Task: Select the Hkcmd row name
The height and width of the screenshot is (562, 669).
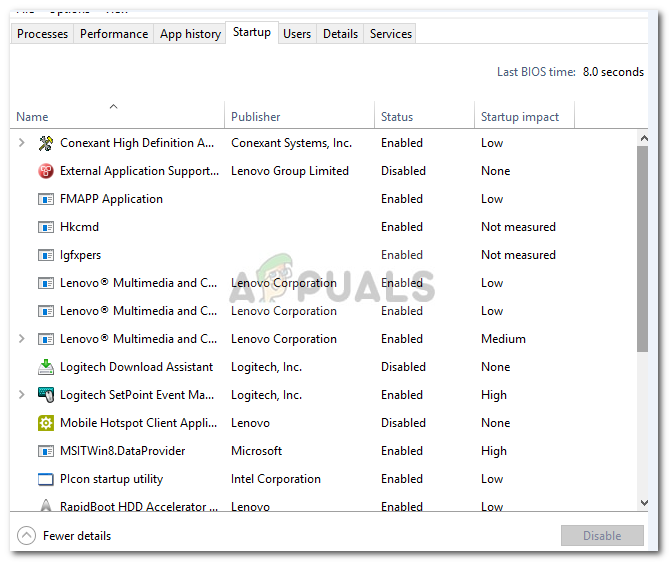Action: (79, 227)
